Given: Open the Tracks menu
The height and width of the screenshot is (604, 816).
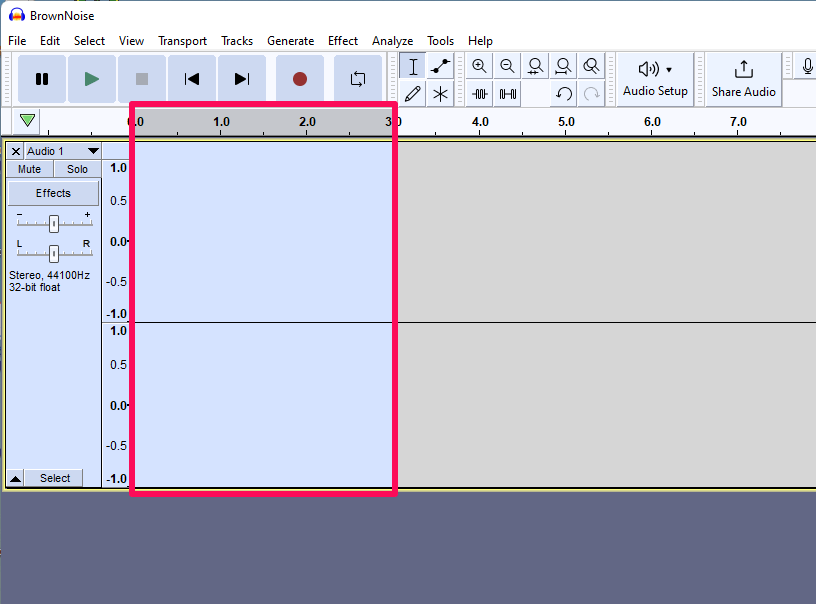Looking at the screenshot, I should (237, 41).
